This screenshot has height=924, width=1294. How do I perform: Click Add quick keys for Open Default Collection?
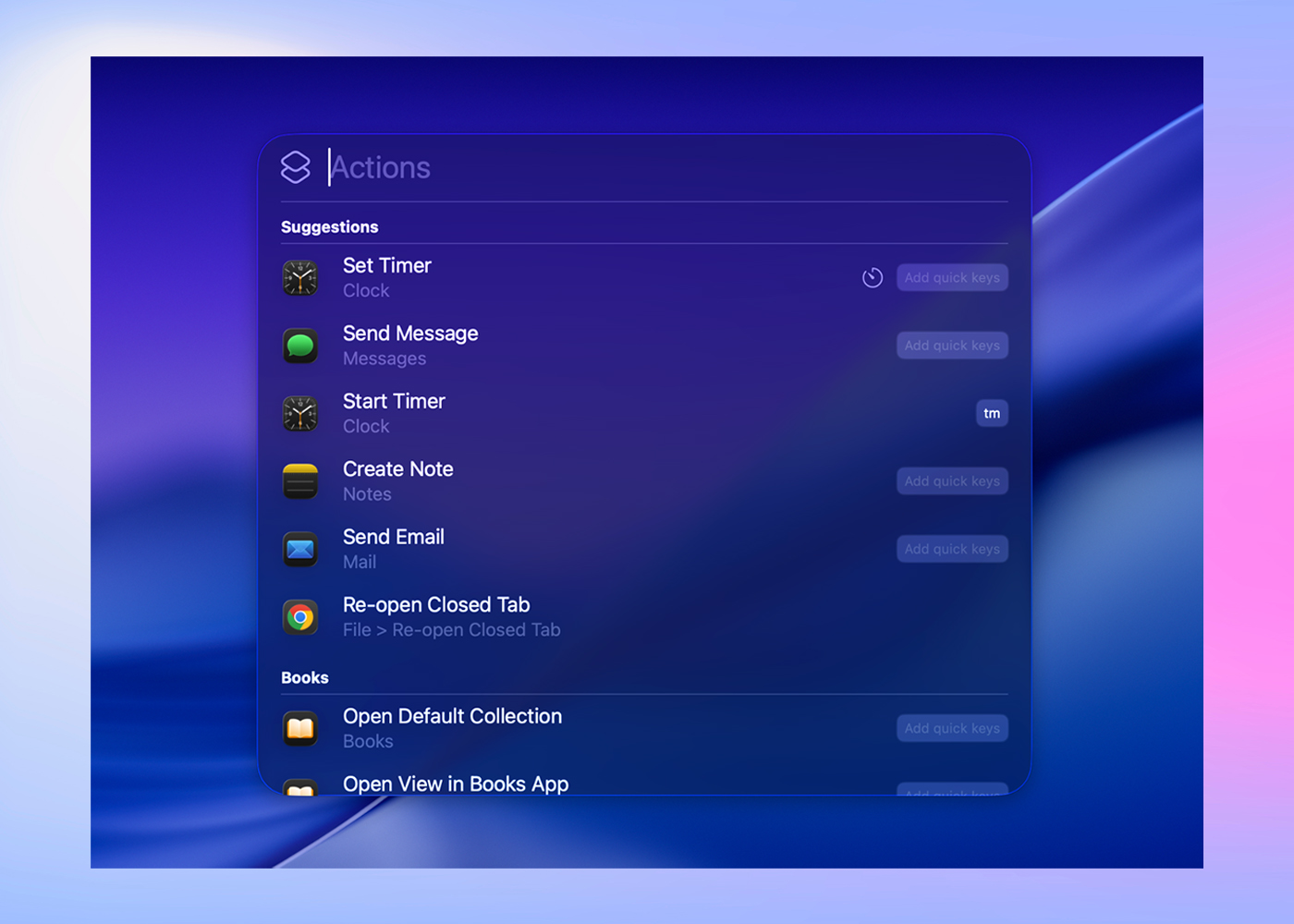952,727
